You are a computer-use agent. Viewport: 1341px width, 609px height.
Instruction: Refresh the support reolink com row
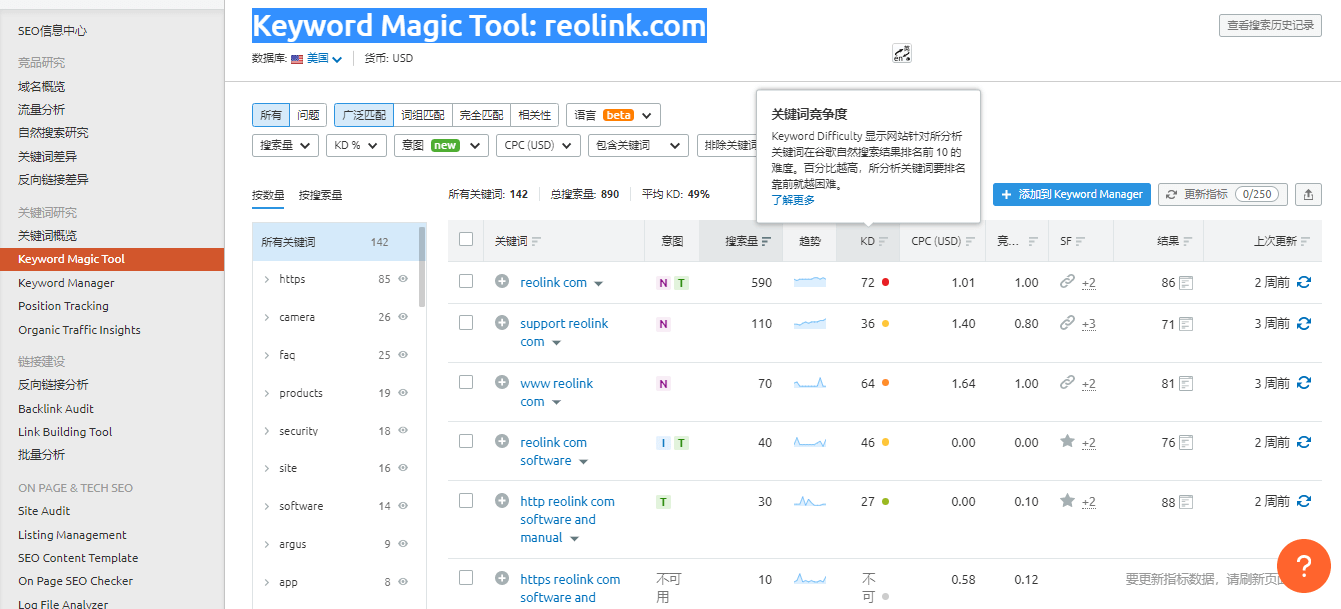click(x=1303, y=324)
